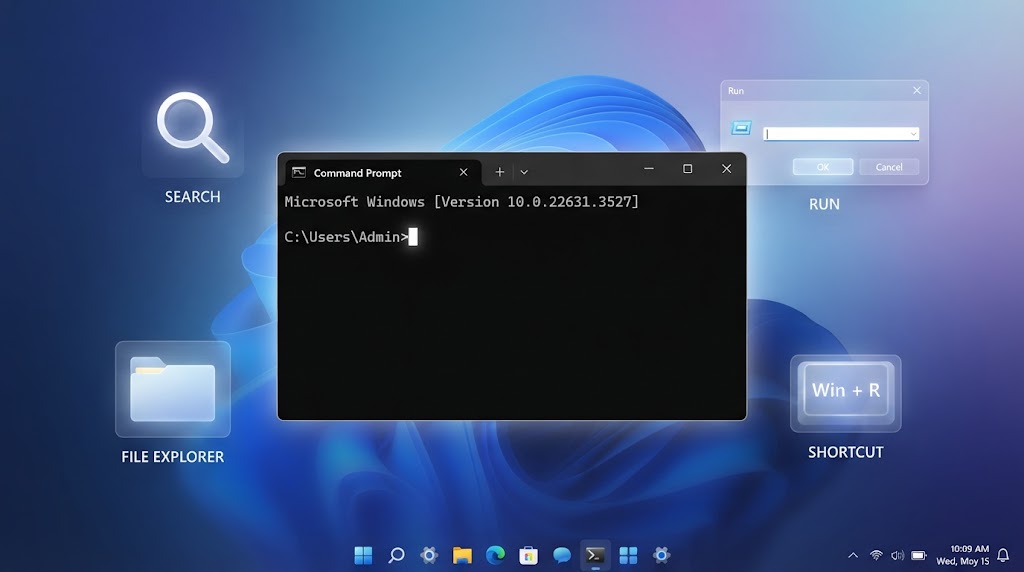The width and height of the screenshot is (1024, 572).
Task: Click the Run dialog program icon
Action: pyautogui.click(x=741, y=128)
